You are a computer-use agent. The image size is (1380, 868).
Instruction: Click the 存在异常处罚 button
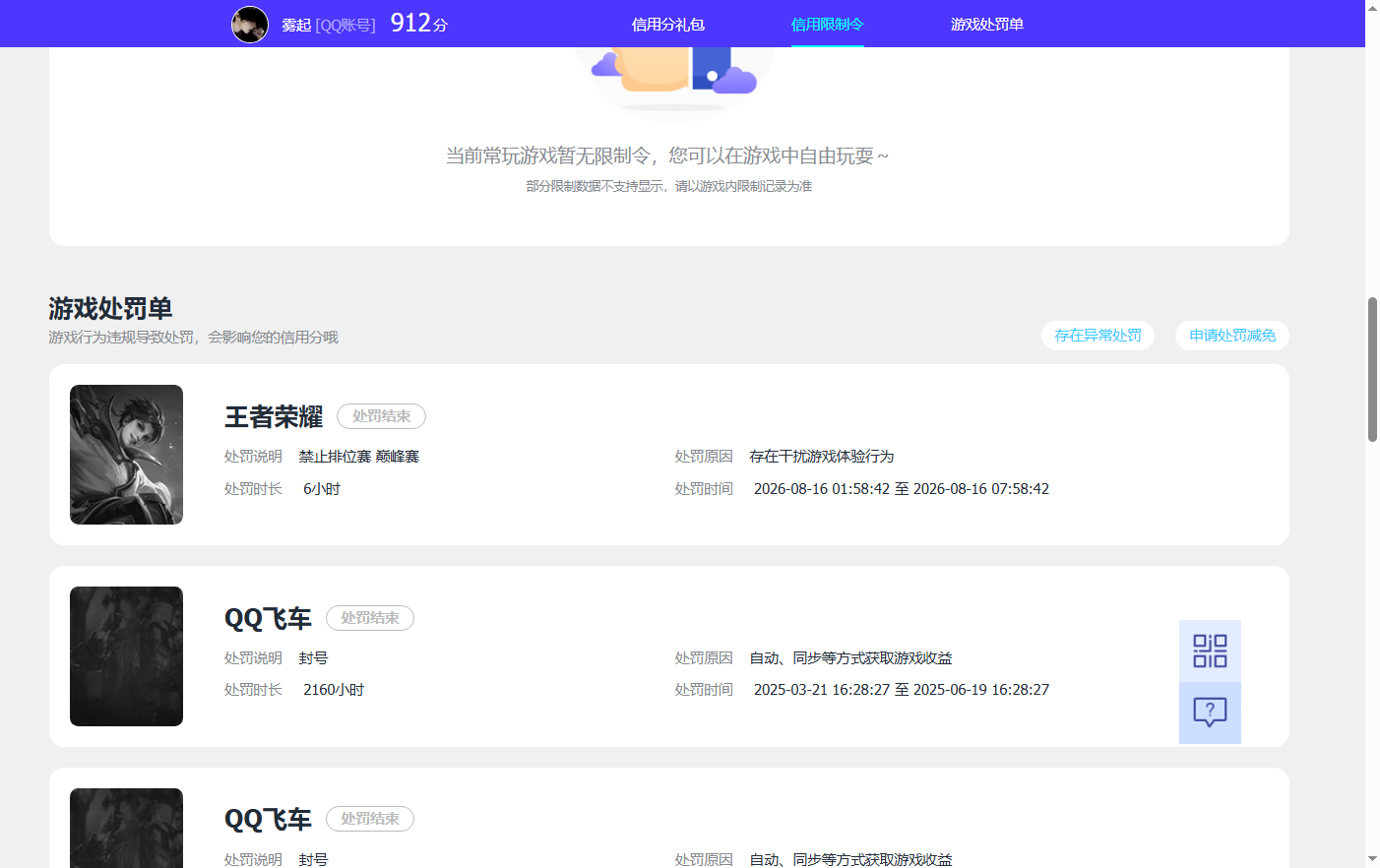tap(1098, 336)
